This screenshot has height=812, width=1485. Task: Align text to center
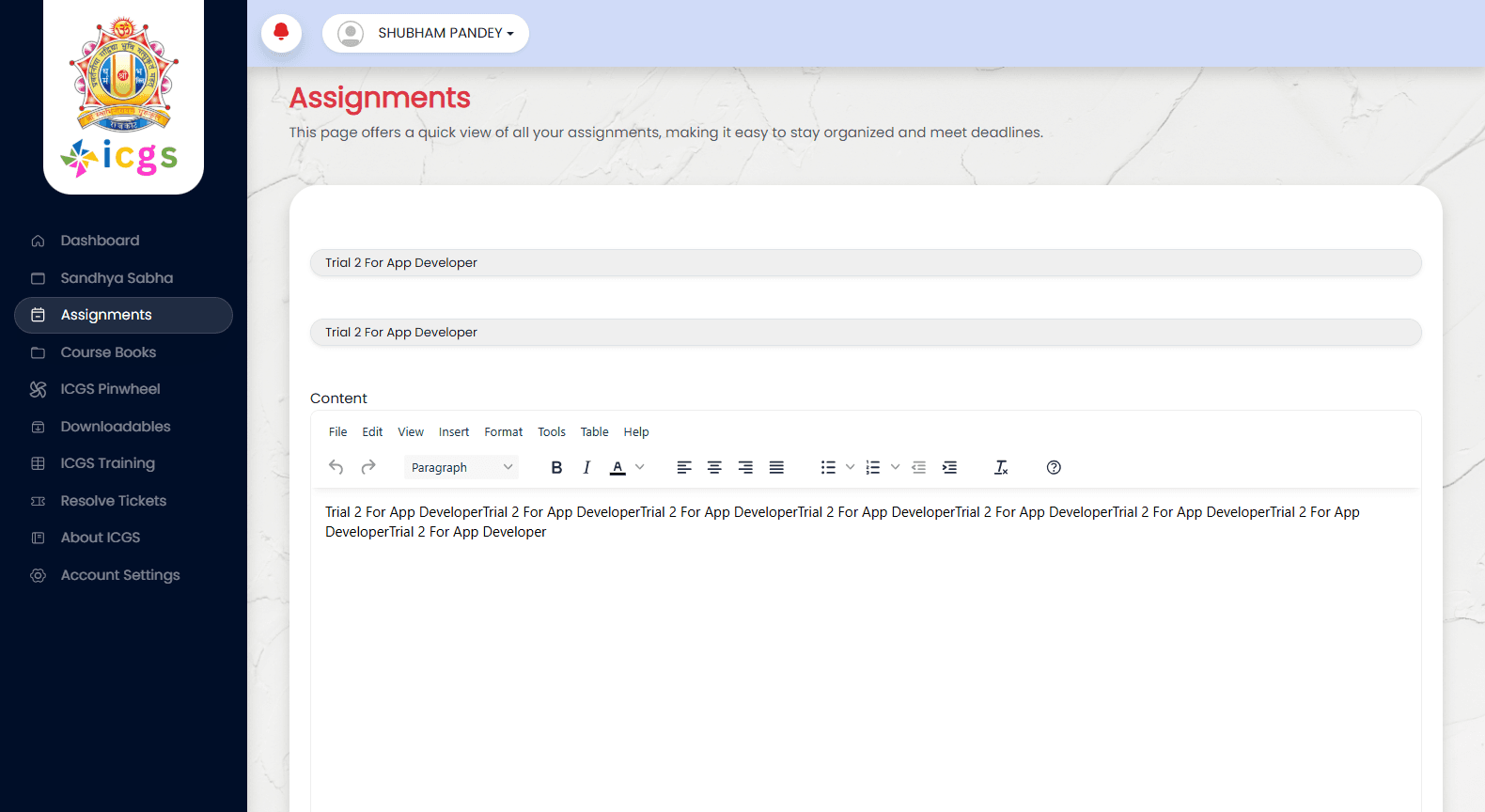pos(714,467)
